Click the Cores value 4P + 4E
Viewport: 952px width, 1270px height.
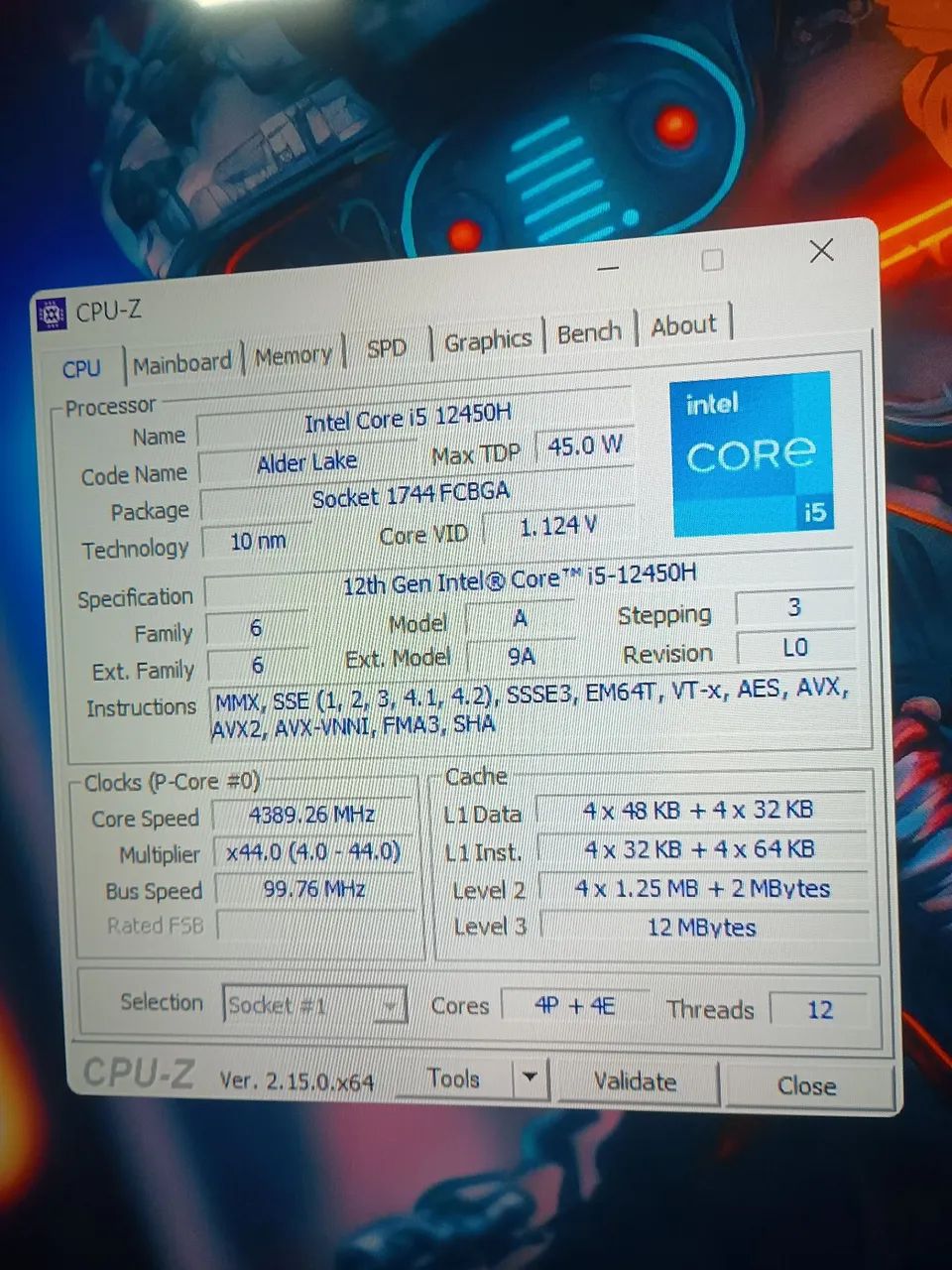click(x=575, y=1005)
